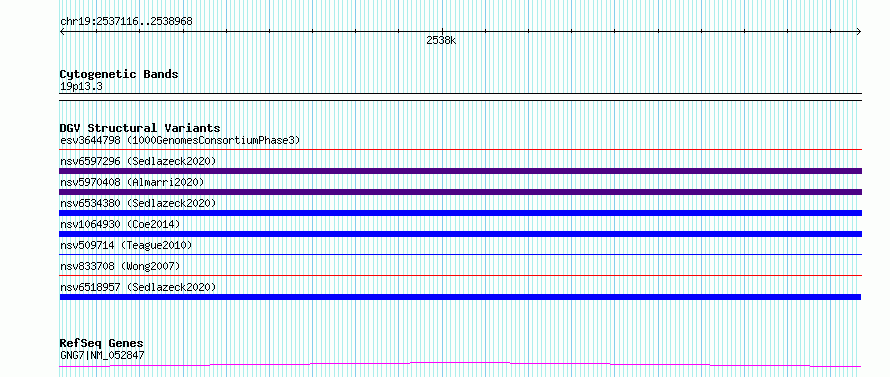The height and width of the screenshot is (377, 890).
Task: Click the RefSeq Genes track heading
Action: coord(101,344)
